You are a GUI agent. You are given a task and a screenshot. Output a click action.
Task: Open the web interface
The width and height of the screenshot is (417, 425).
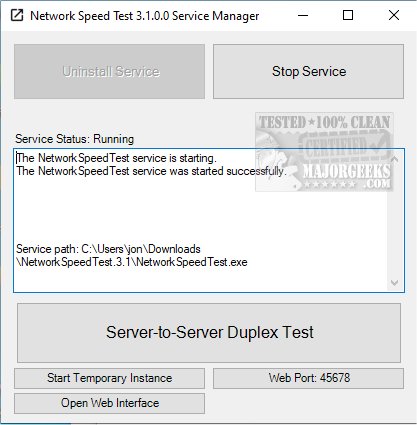coord(109,403)
